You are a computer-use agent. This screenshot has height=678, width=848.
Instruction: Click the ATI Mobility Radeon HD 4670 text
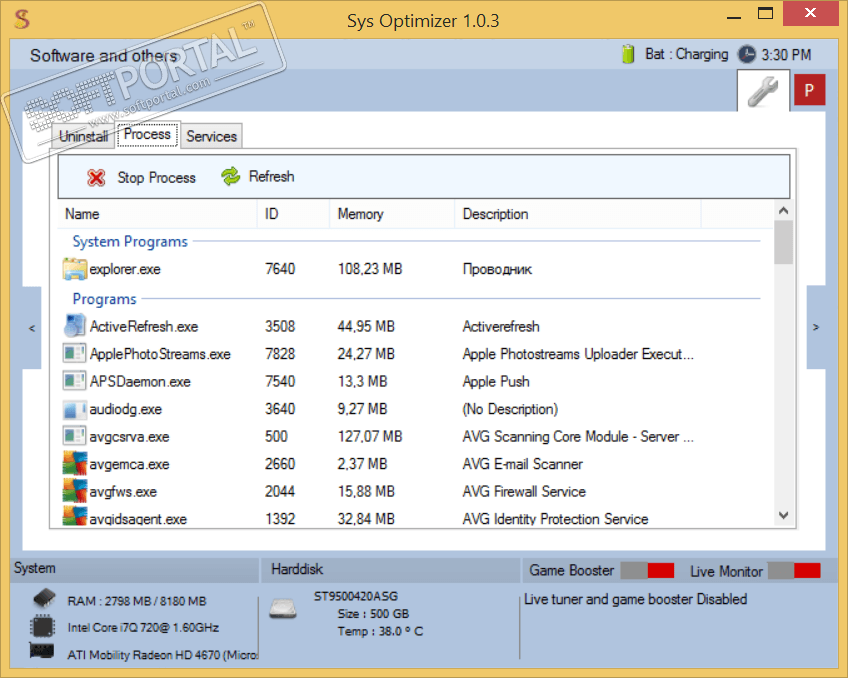click(162, 655)
